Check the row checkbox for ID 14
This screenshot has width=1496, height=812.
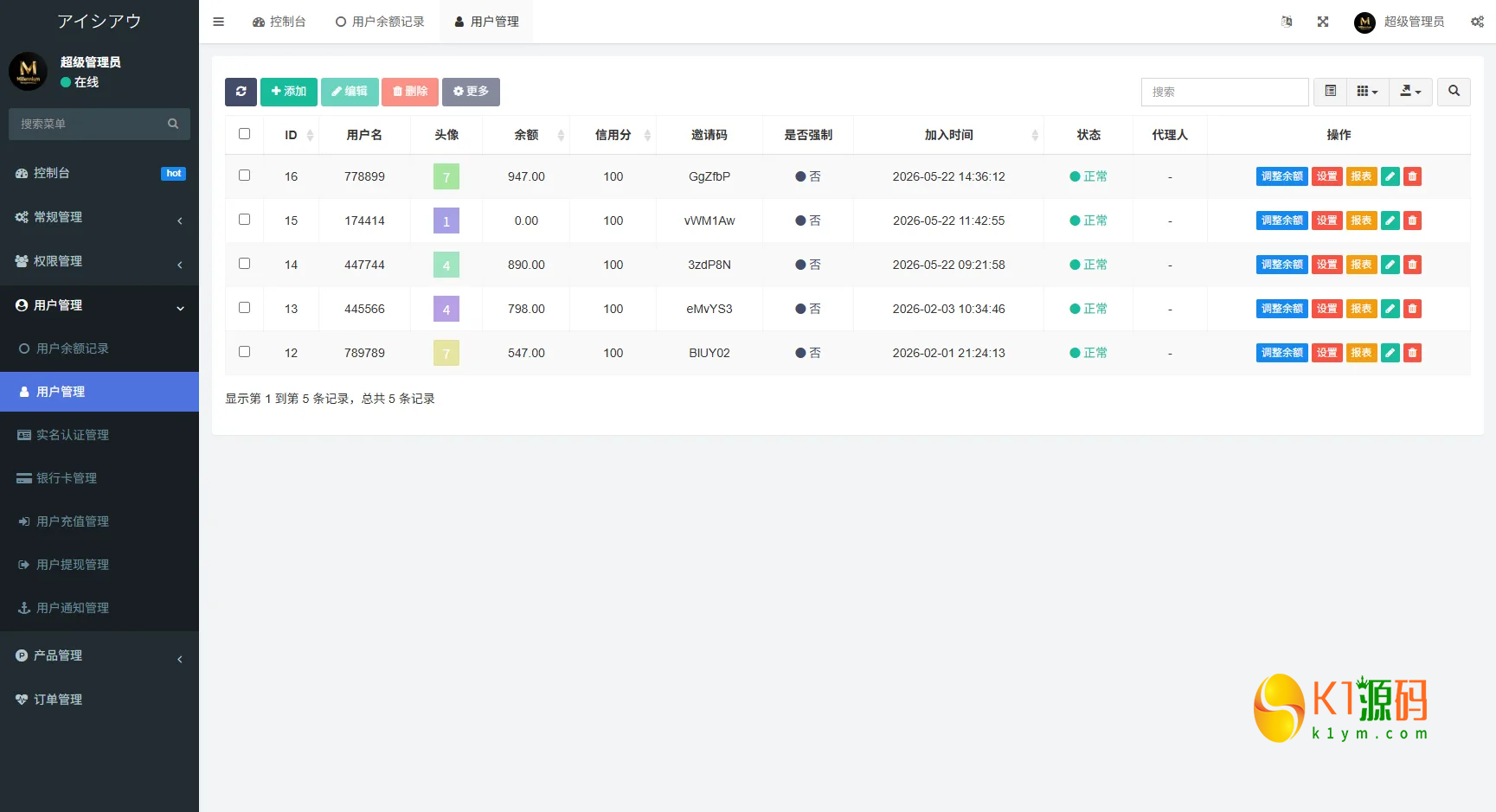tap(244, 264)
